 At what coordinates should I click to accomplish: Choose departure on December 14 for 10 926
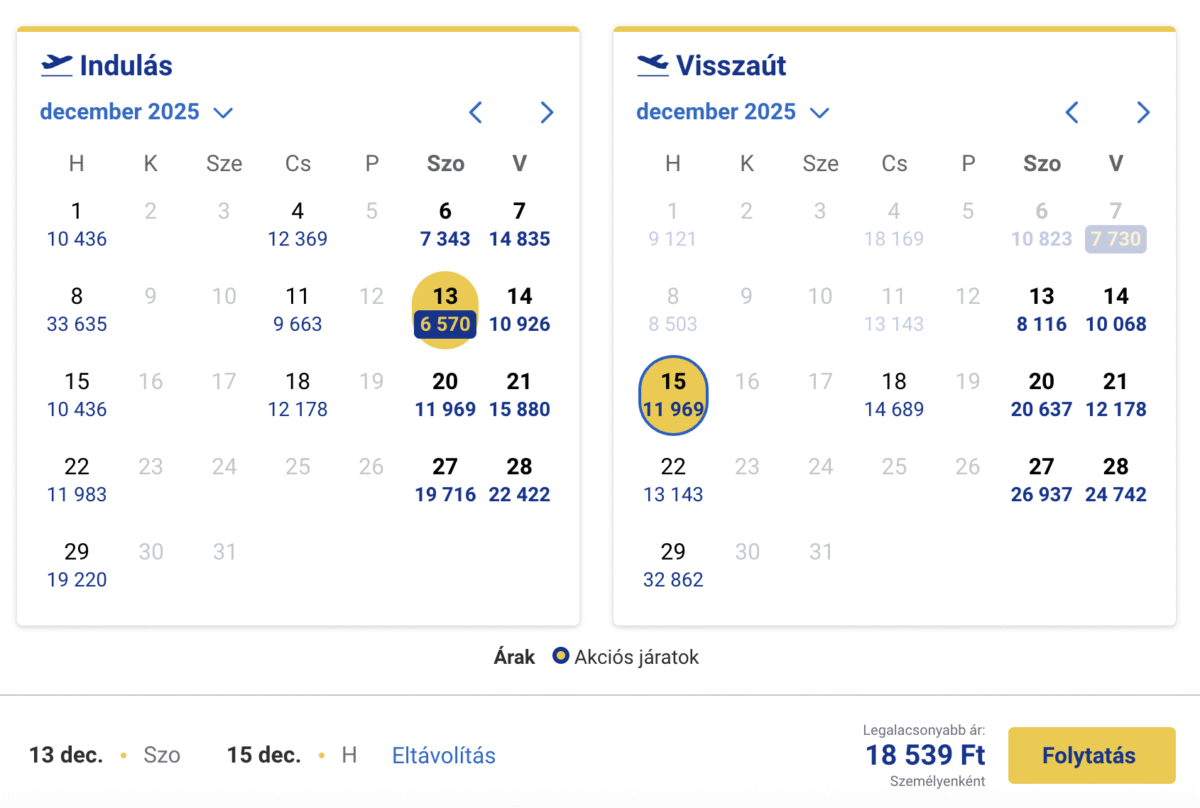[x=519, y=310]
